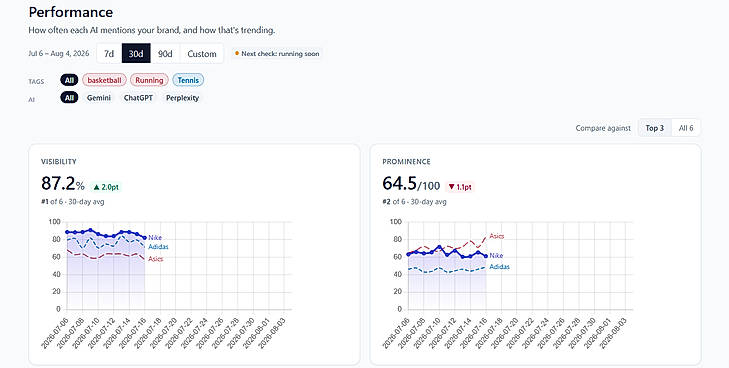Click the Adidas label in Visibility chart
Screen dimensions: 729x368
click(x=159, y=247)
